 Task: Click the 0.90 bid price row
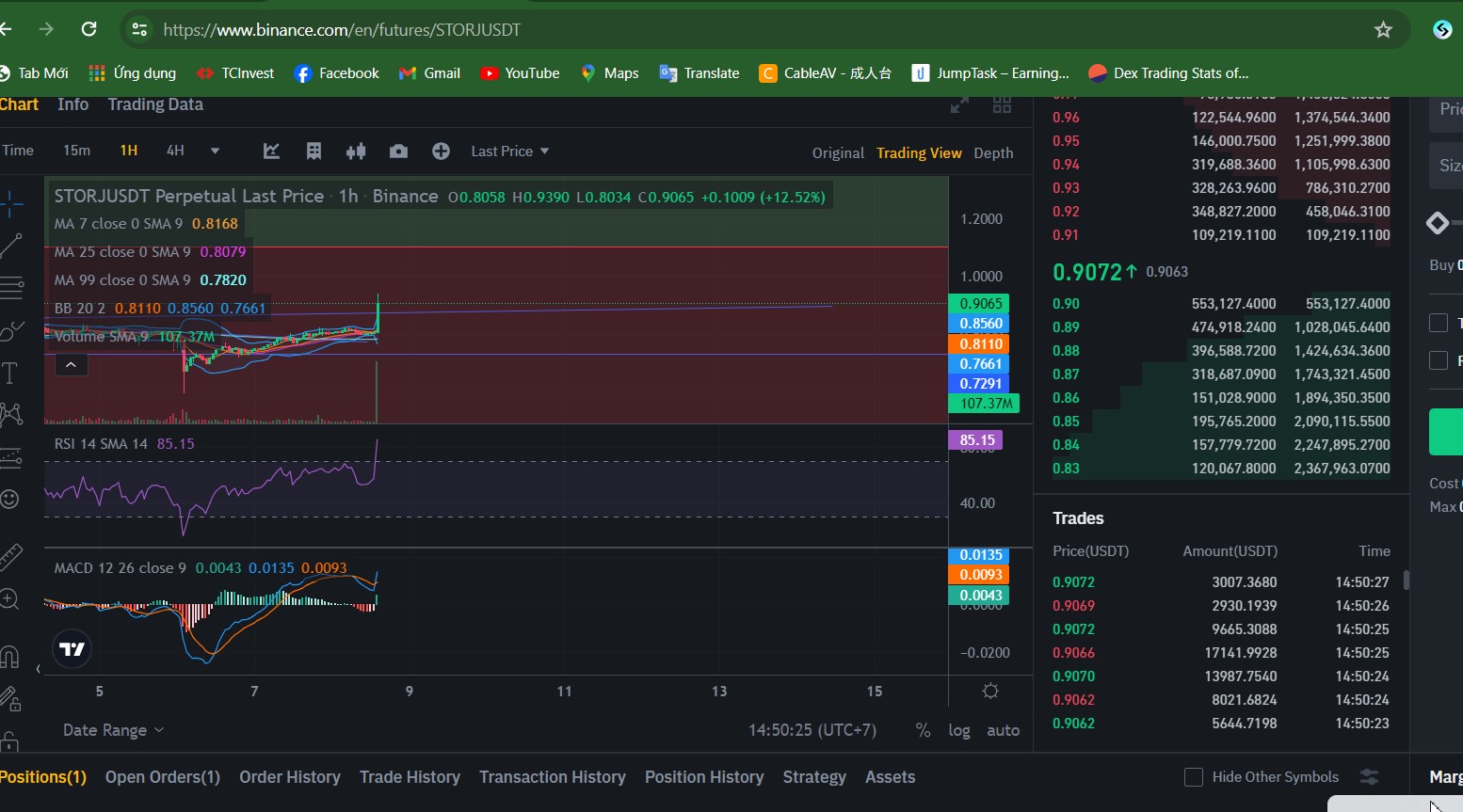pos(1221,304)
